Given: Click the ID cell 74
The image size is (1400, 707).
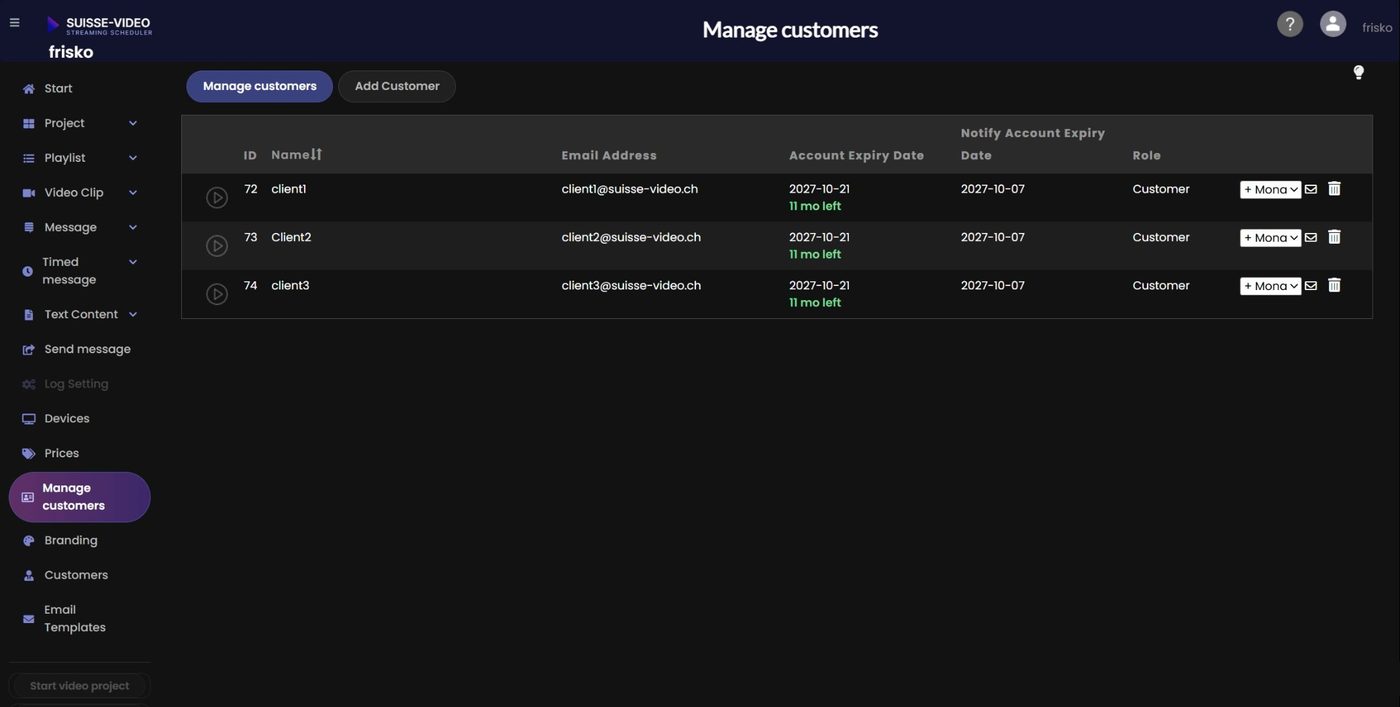Looking at the screenshot, I should coord(250,285).
